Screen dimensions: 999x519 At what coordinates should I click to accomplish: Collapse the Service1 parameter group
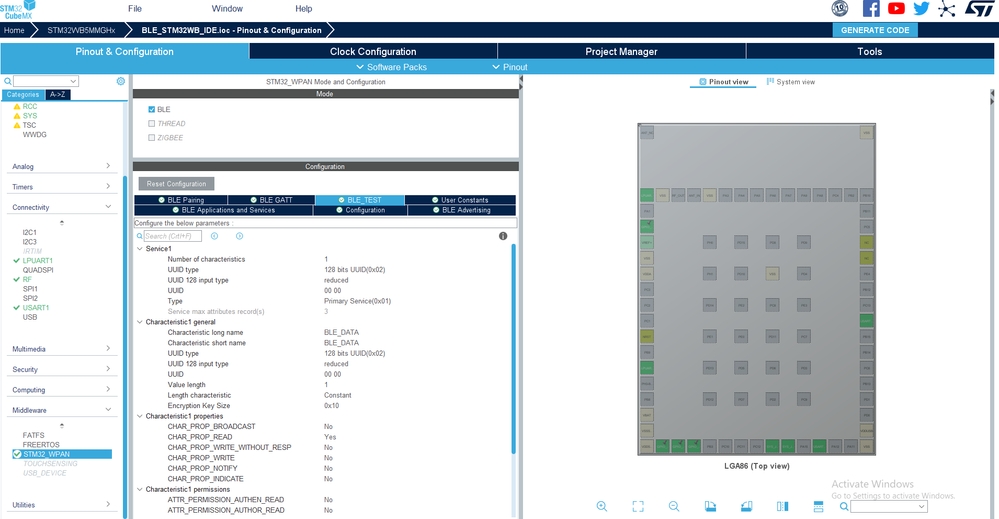tap(140, 249)
